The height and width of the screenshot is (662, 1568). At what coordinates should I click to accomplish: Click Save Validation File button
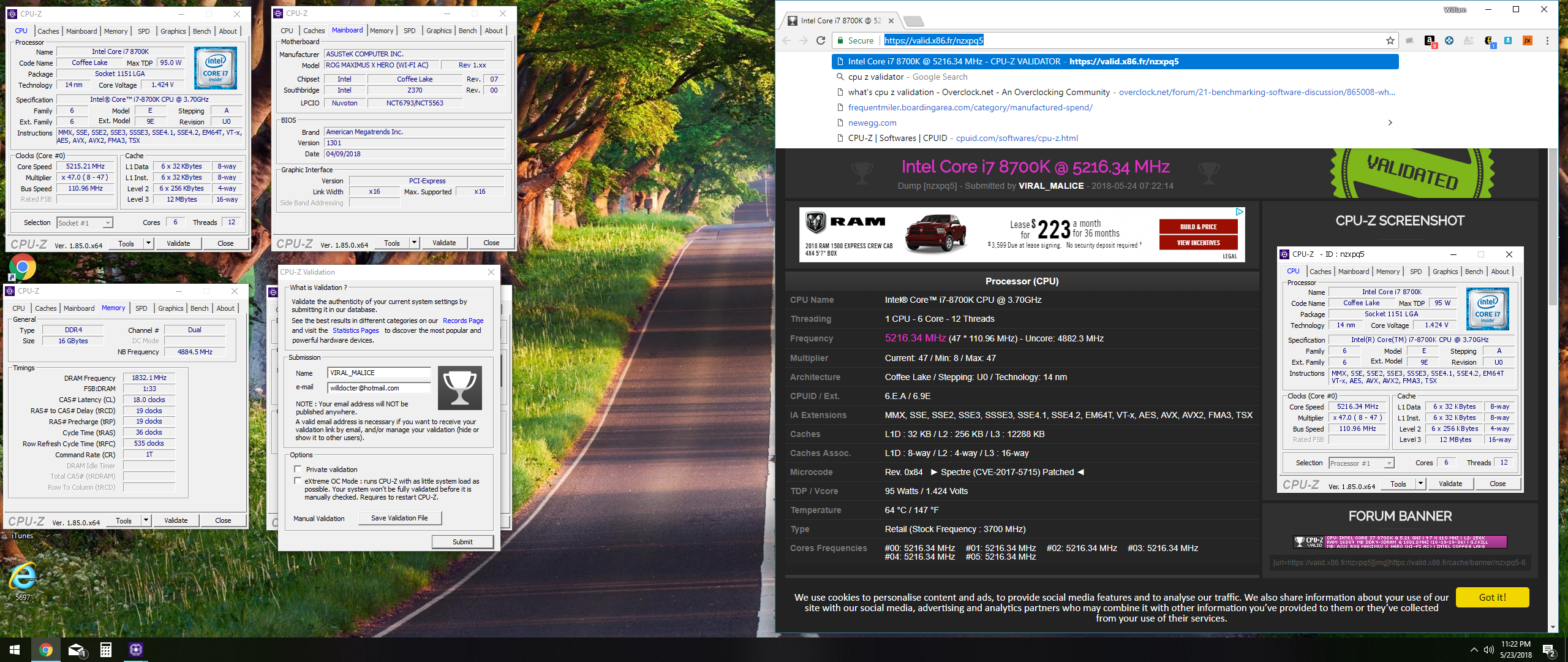399,518
